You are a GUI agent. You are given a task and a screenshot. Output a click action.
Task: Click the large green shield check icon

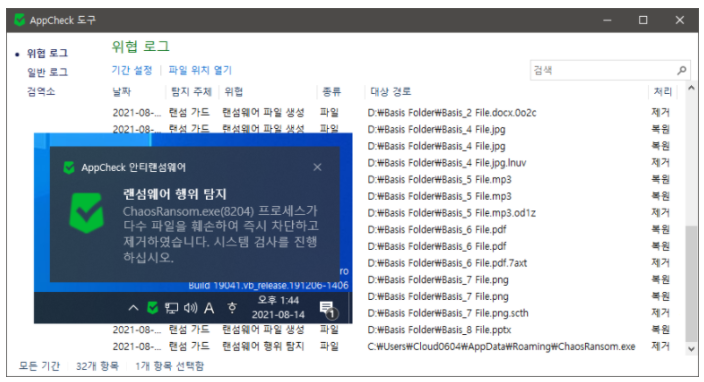pos(87,213)
